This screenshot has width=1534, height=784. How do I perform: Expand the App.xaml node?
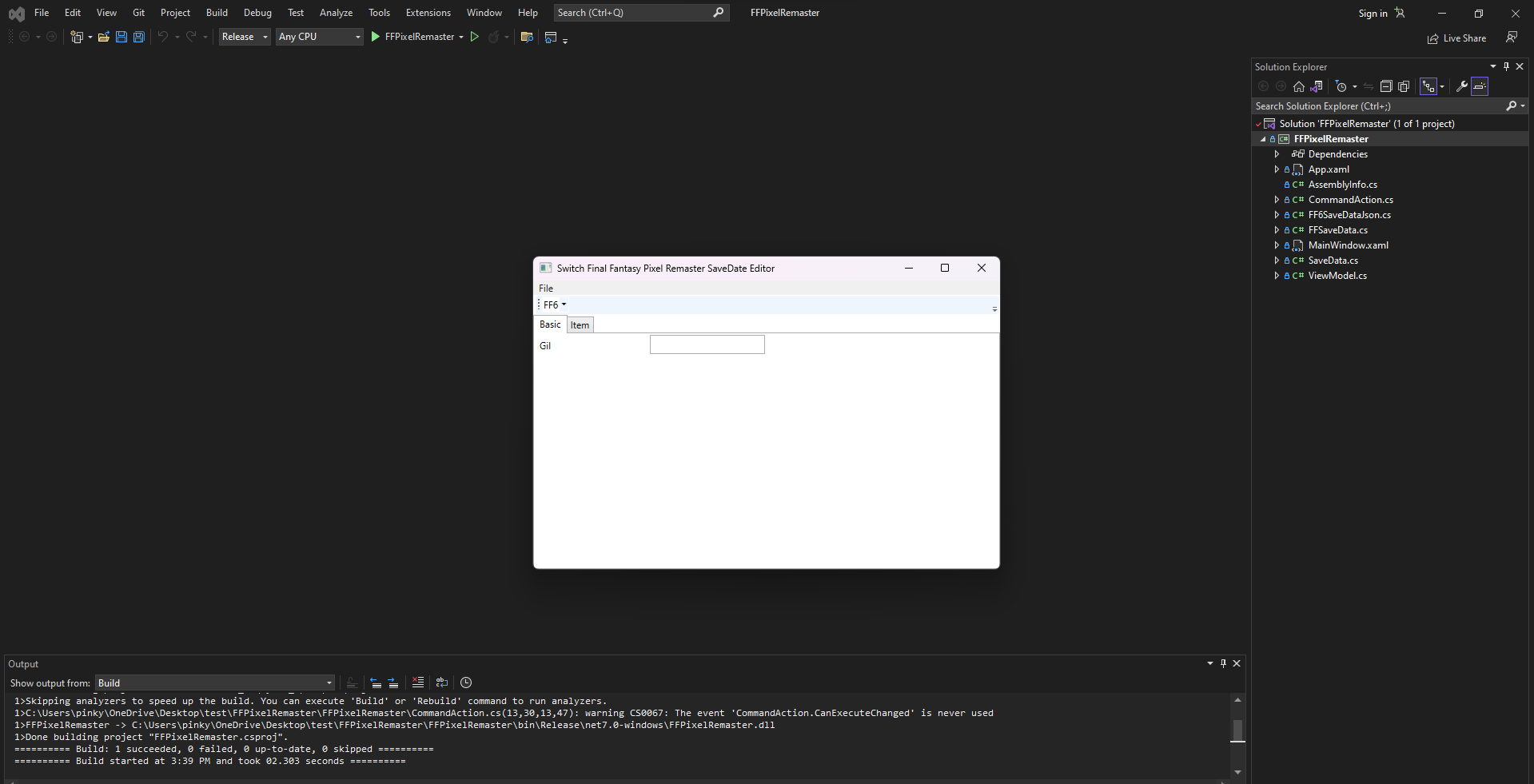coord(1277,169)
